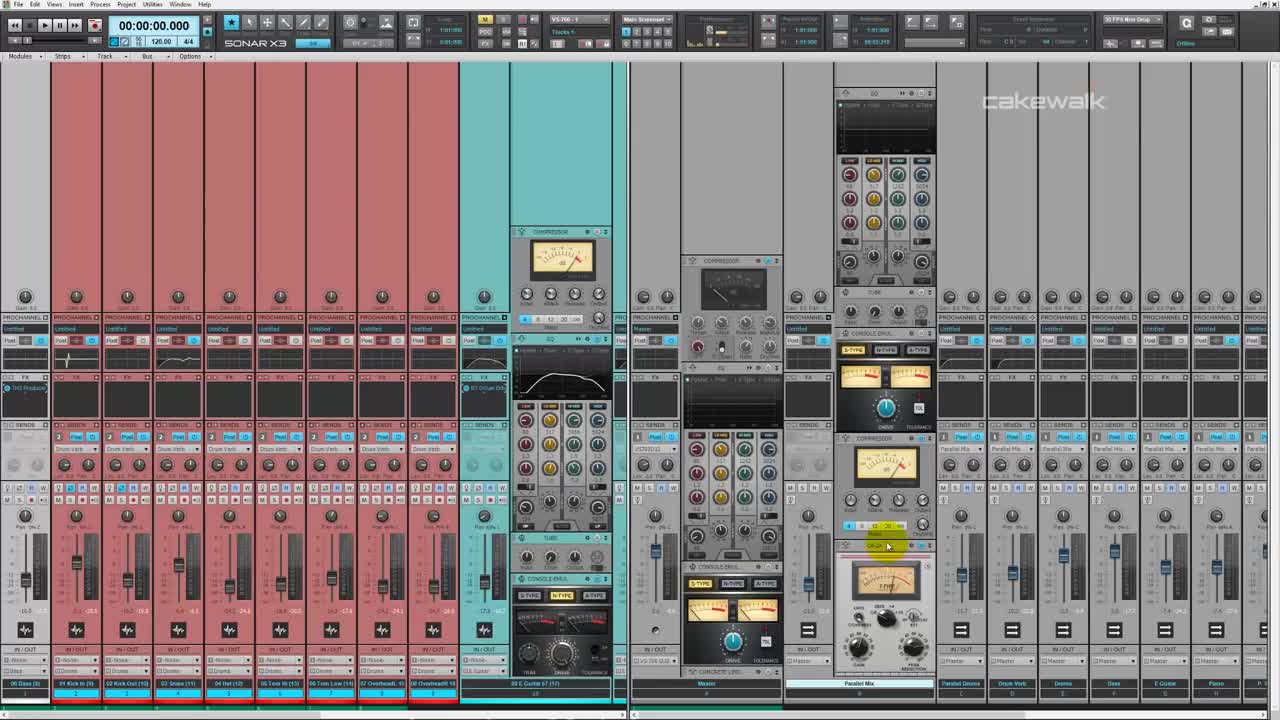1280x720 pixels.
Task: Open the Modules dropdown menu
Action: (x=23, y=56)
